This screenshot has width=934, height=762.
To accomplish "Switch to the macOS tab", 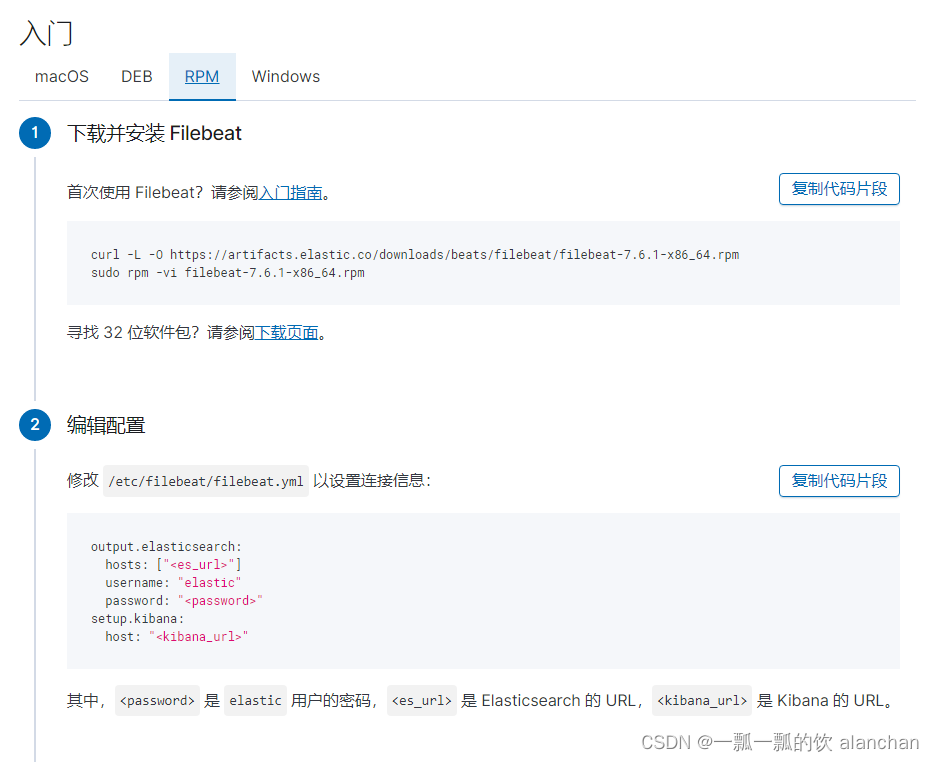I will (62, 77).
